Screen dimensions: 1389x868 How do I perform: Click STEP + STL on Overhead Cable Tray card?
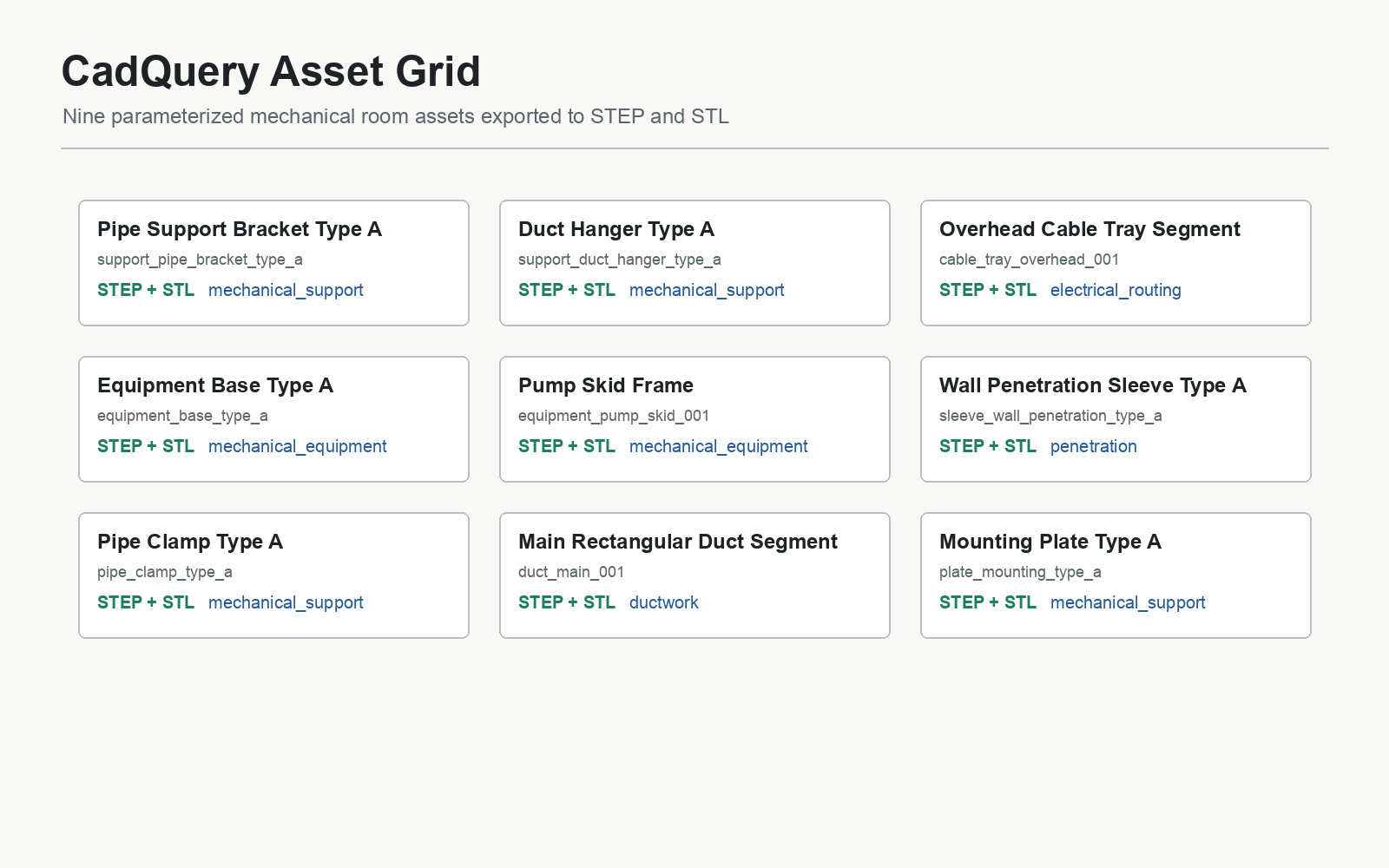tap(988, 290)
